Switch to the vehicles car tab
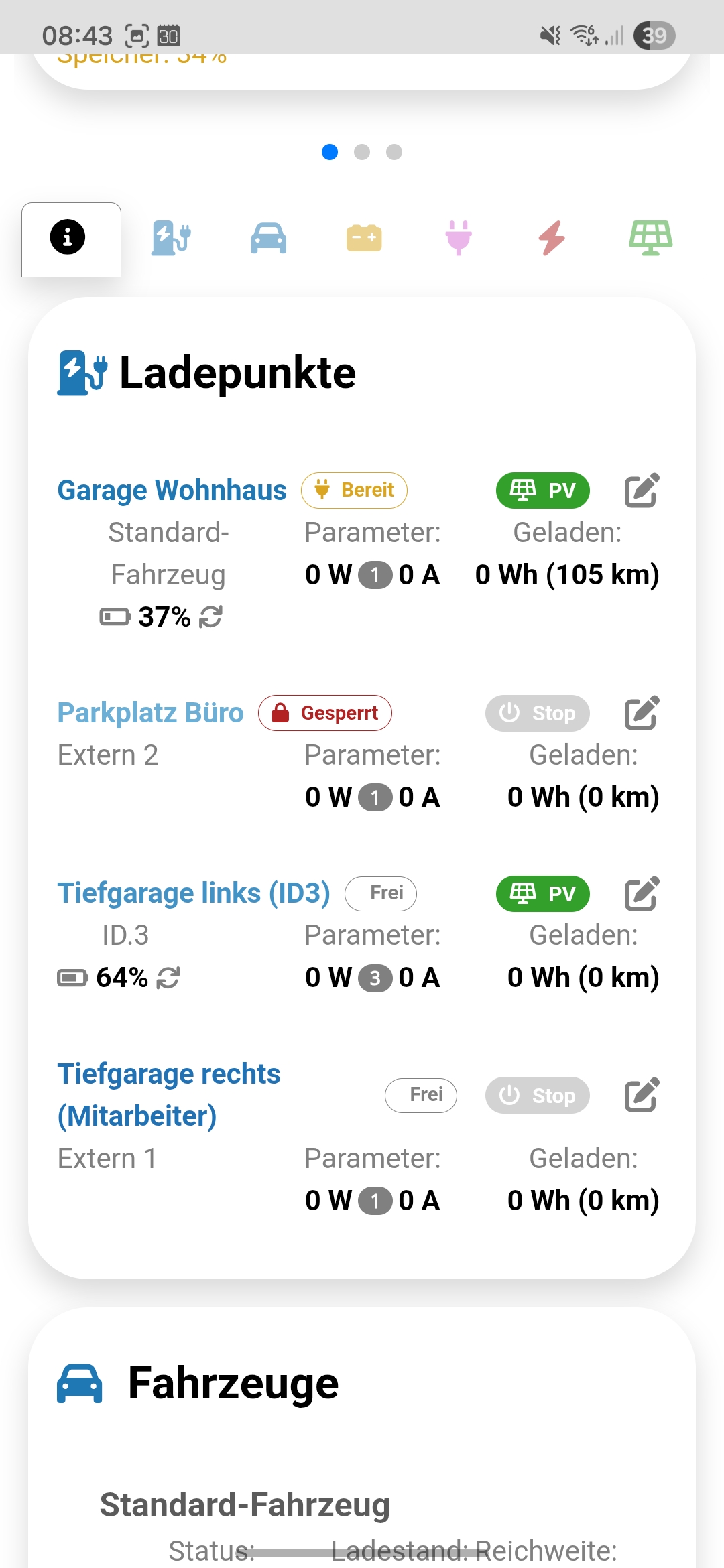Screen dimensions: 724x1568 click(x=268, y=238)
